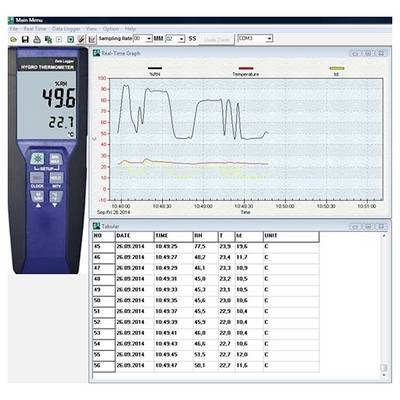Screen dimensions: 400x400
Task: Open the Option menu
Action: click(x=111, y=29)
